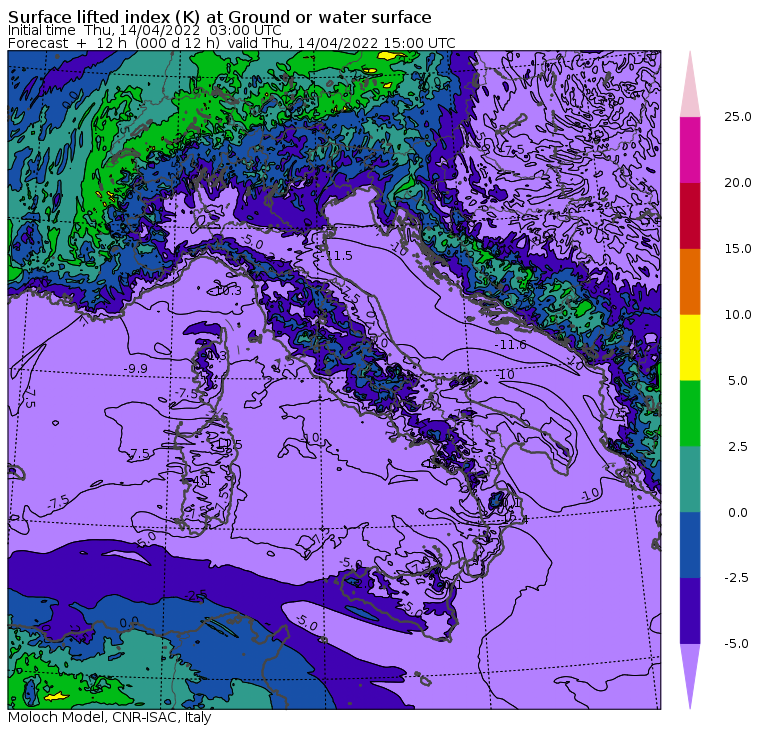Click the 20.0 legend value label
The image size is (760, 731).
(737, 183)
